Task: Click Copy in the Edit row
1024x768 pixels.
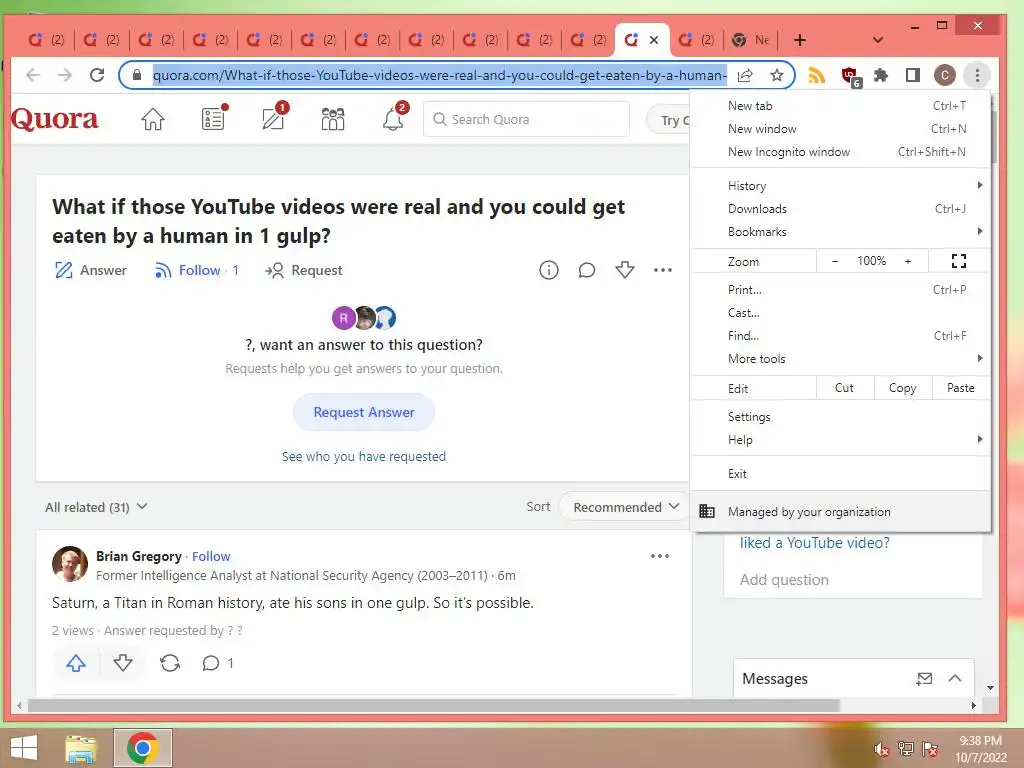Action: pos(903,388)
